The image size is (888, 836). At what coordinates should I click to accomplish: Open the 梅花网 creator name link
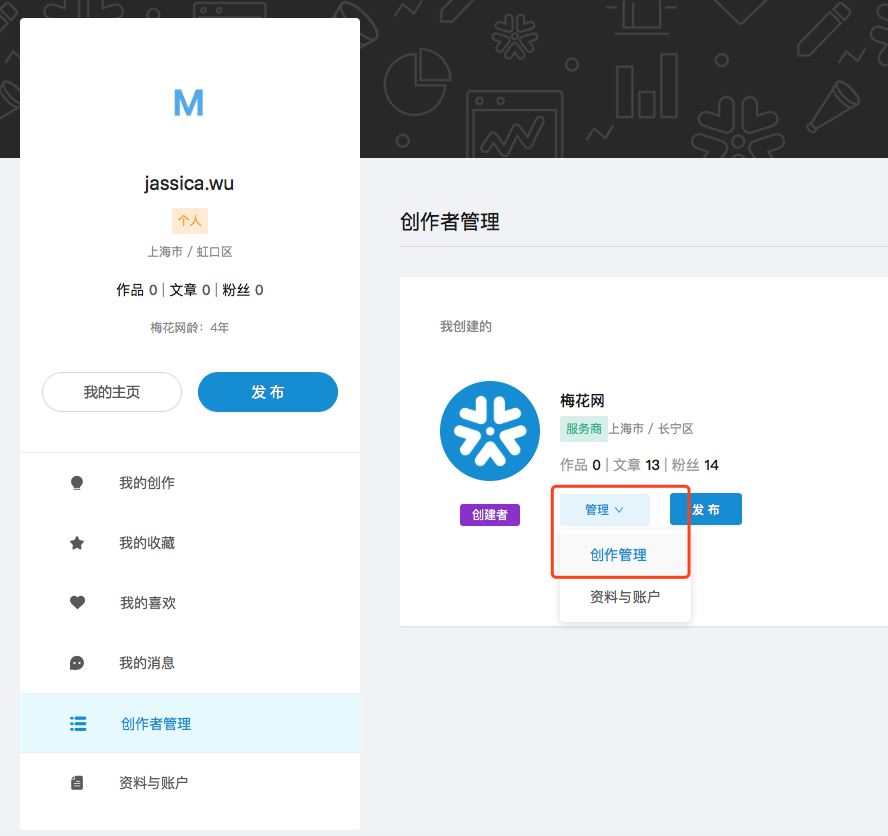click(x=582, y=400)
